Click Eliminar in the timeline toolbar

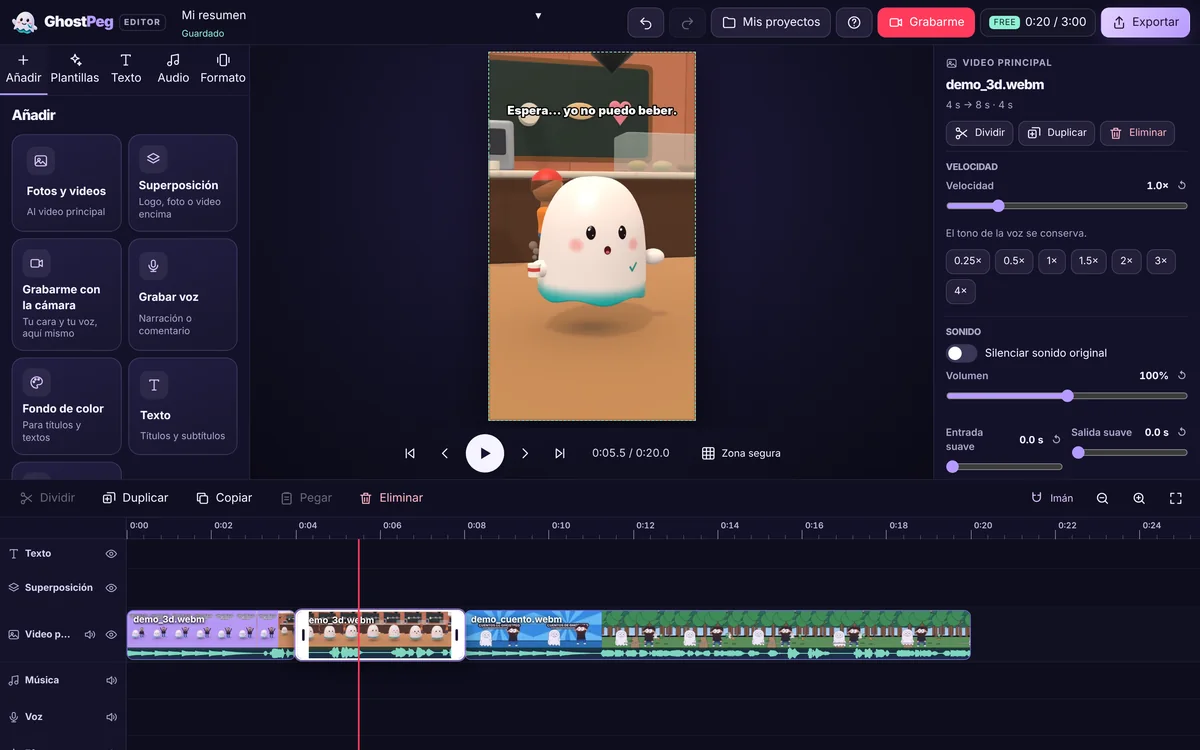391,498
